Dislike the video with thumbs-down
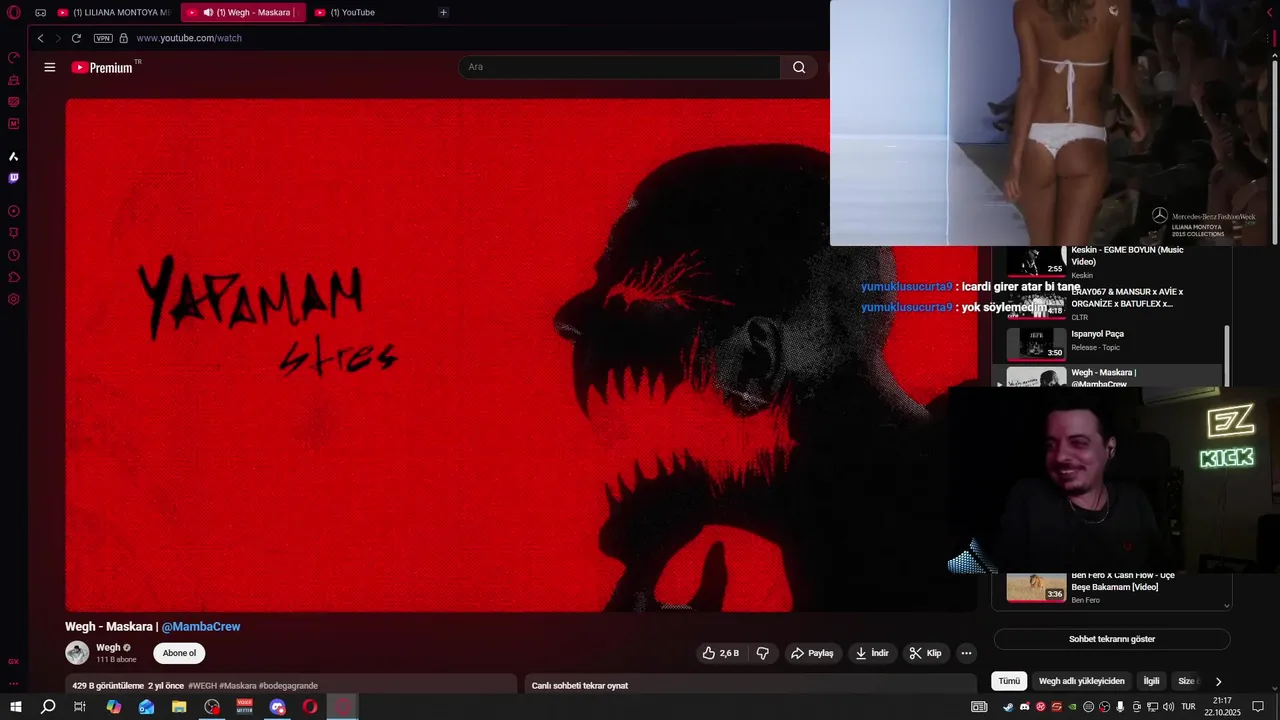The image size is (1280, 720). point(763,653)
